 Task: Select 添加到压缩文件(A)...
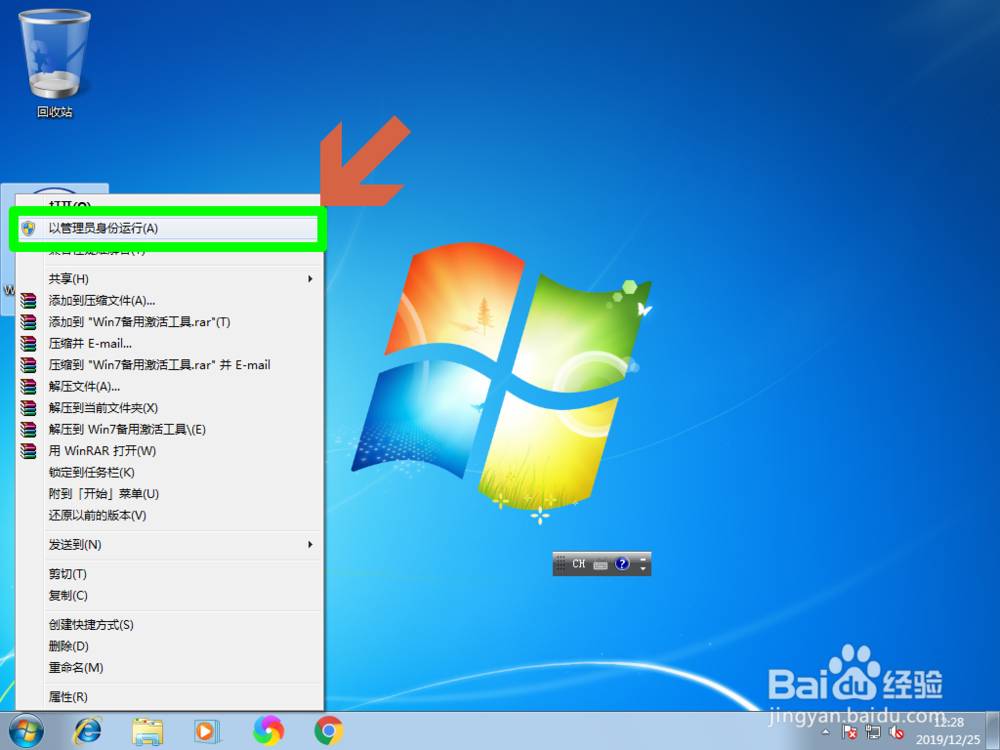[x=170, y=300]
